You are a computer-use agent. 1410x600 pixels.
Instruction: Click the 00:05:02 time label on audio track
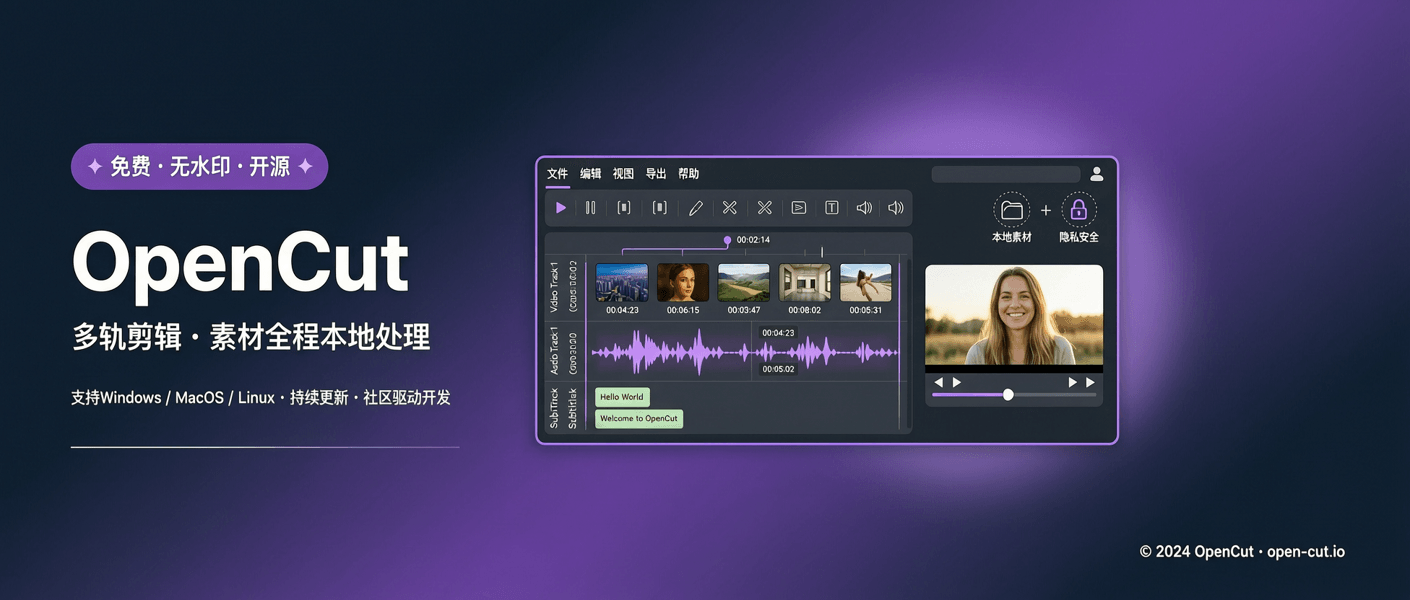pos(778,369)
